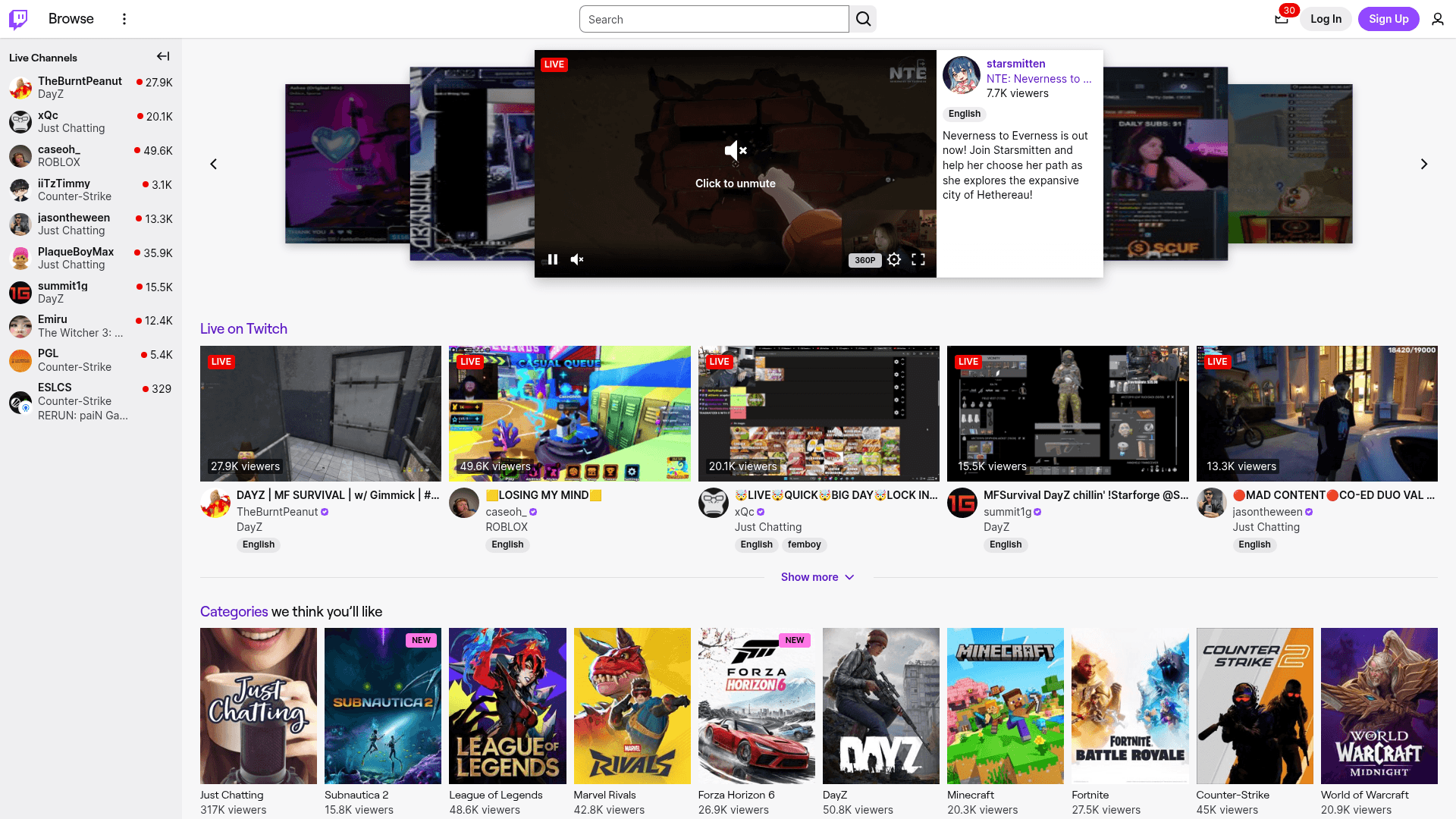Open xQc stream card thumbnail
Screen dimensions: 1456x819
(818, 413)
